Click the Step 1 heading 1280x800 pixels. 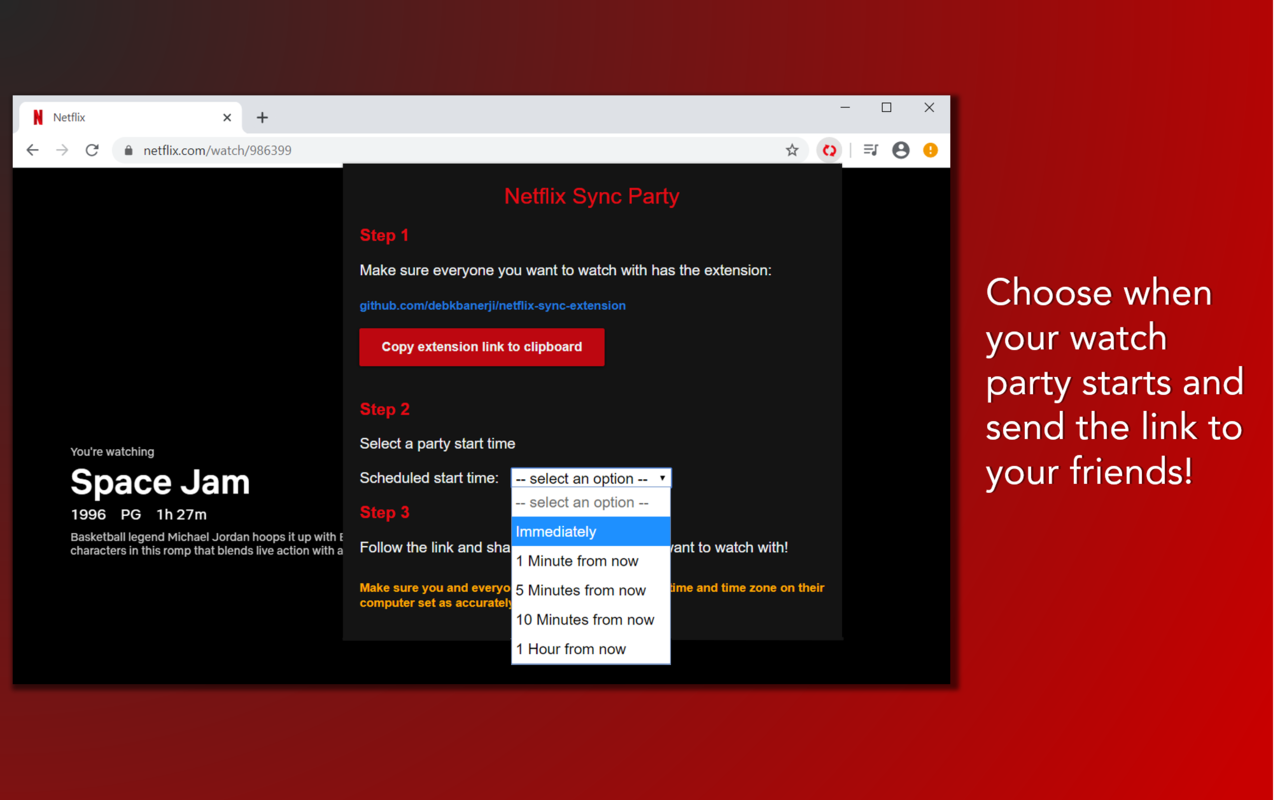tap(384, 235)
